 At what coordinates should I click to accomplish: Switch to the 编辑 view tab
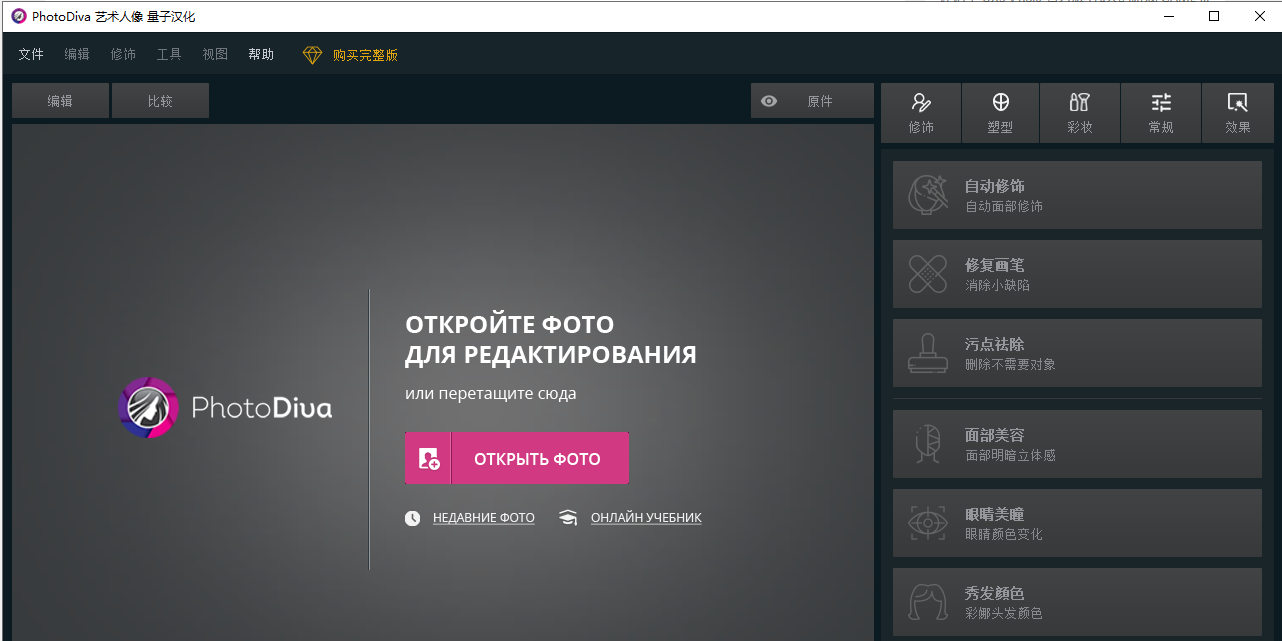60,101
